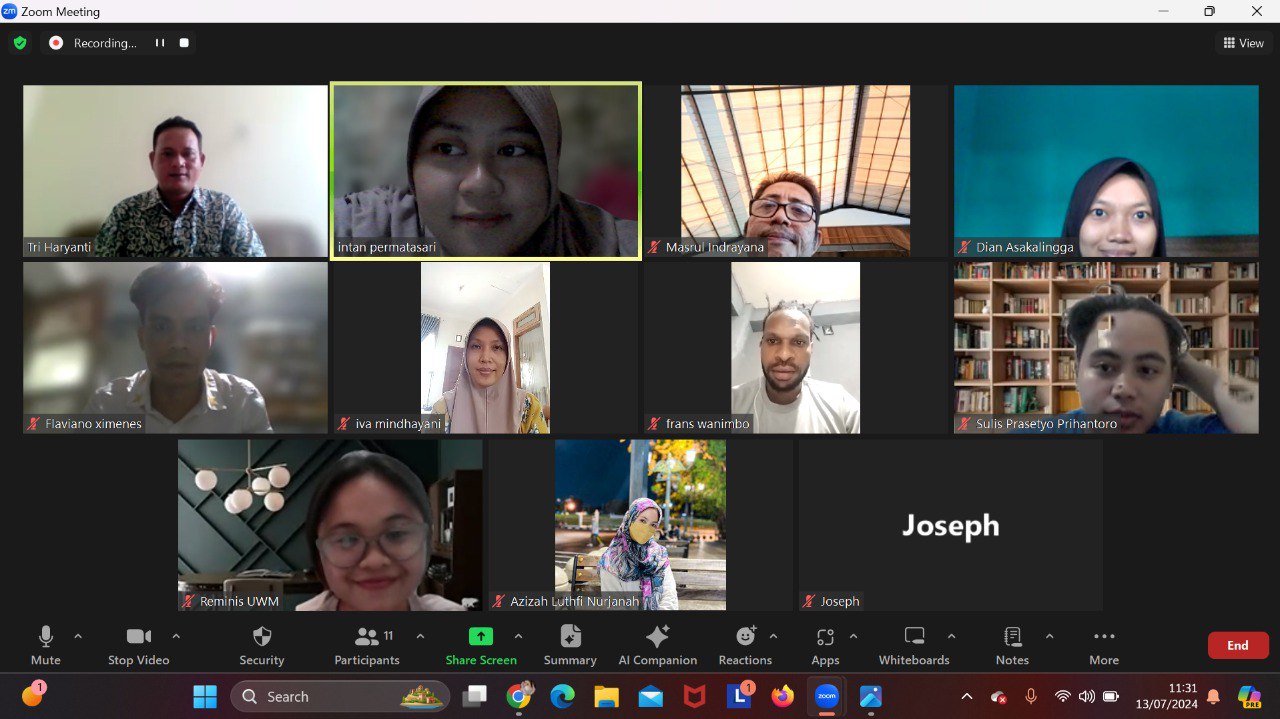Open the More options menu
1280x719 pixels.
click(x=1104, y=645)
